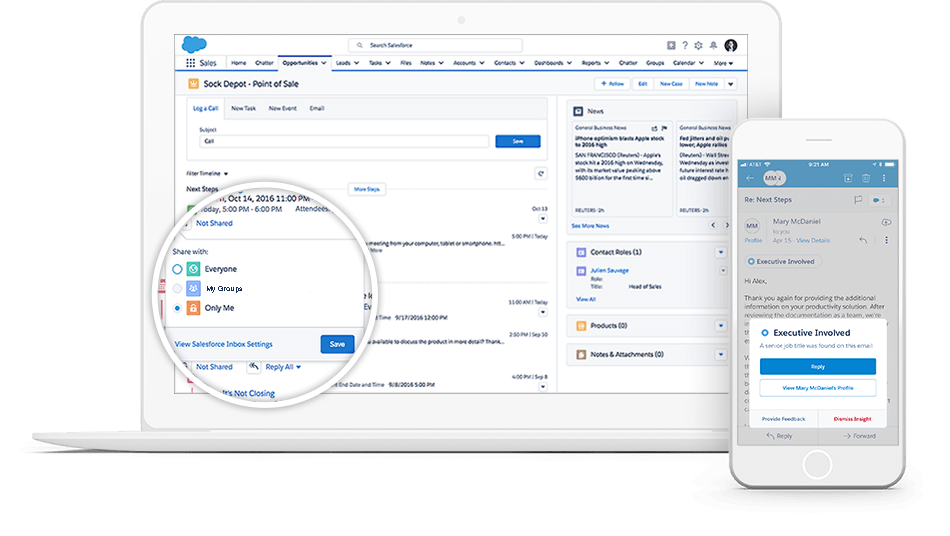Select the My Groups sharing option

(x=177, y=288)
